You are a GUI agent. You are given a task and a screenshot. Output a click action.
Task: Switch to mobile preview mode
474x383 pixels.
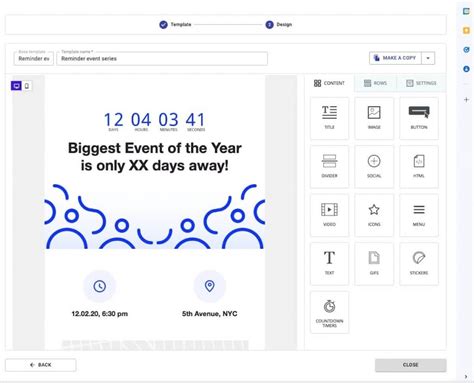[x=27, y=86]
